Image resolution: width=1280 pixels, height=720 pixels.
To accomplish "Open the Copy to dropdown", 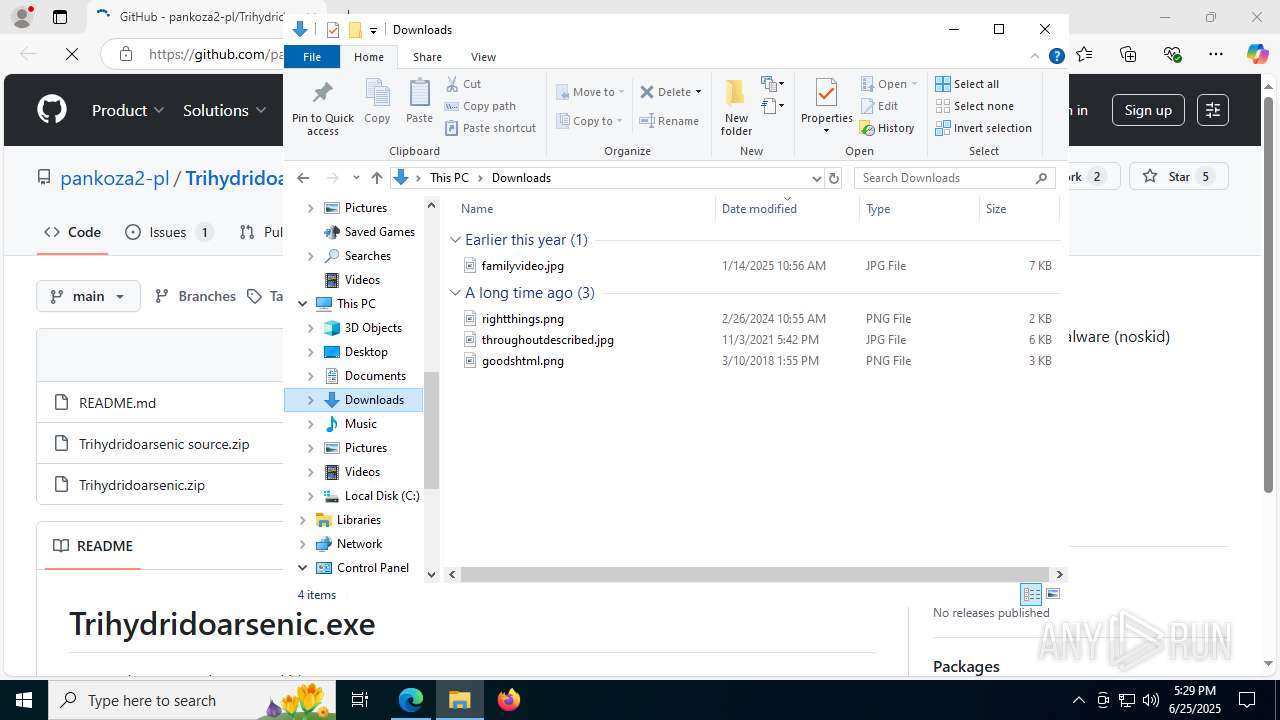I will [590, 121].
